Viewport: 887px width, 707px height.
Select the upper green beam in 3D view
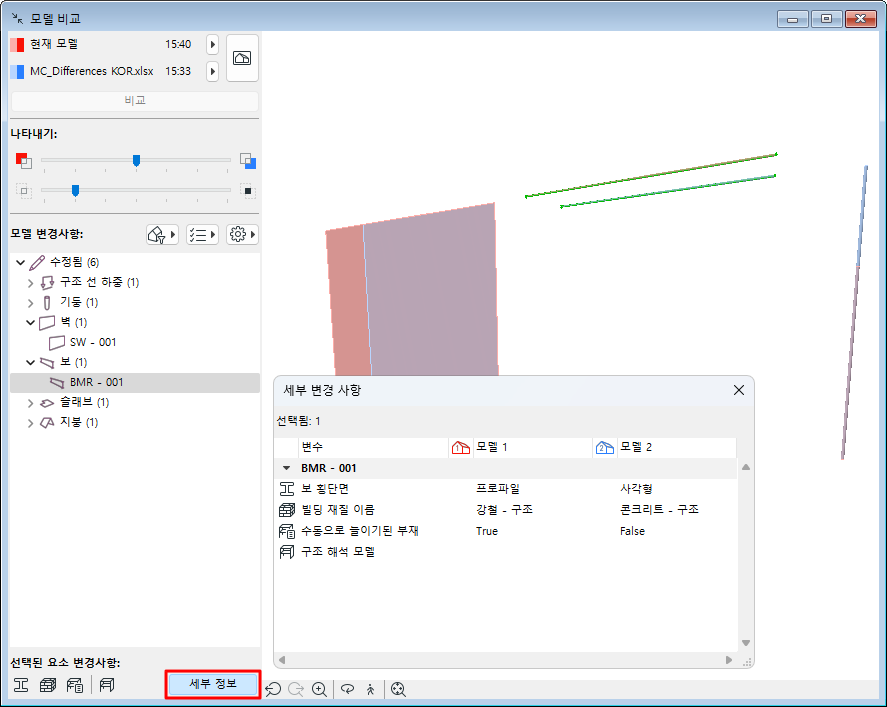point(651,175)
